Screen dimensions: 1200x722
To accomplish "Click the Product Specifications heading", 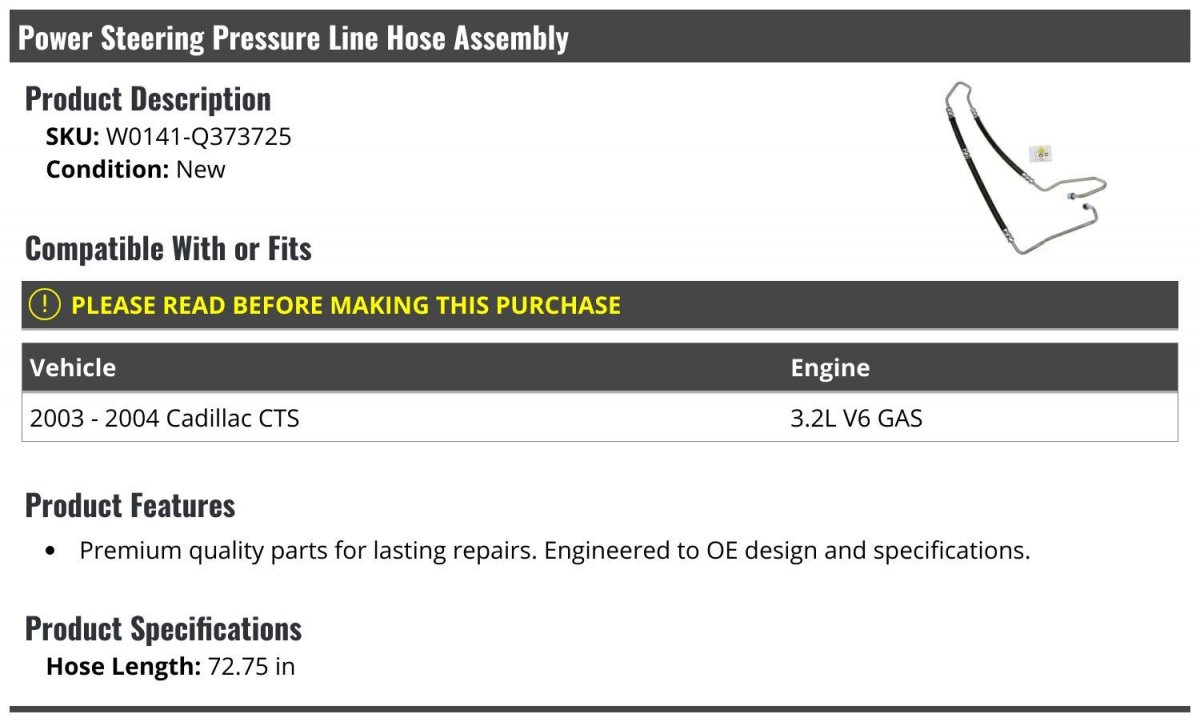I will [163, 628].
